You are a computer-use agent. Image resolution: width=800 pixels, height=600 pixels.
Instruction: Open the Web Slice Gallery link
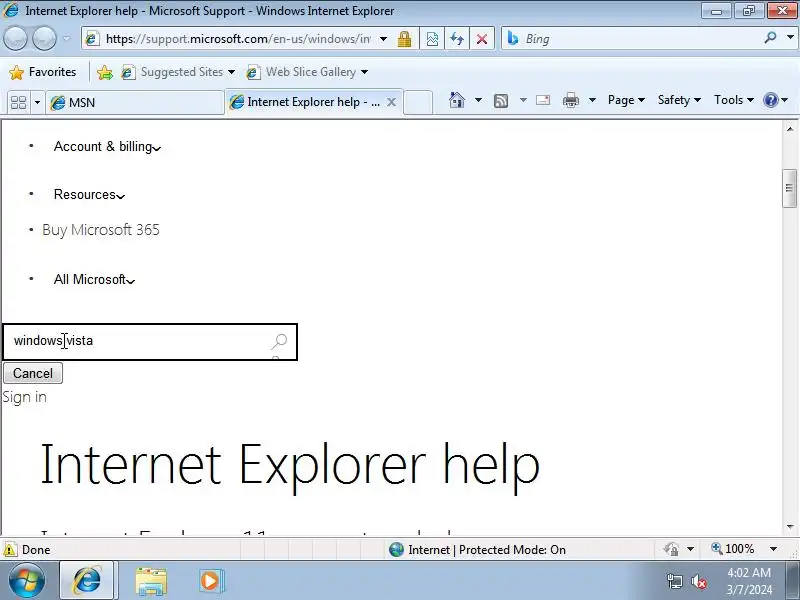[307, 72]
